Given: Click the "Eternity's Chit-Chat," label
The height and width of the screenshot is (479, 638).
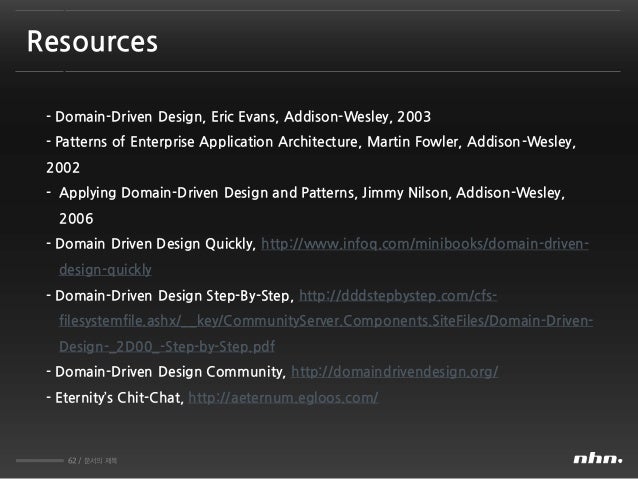Looking at the screenshot, I should (119, 397).
